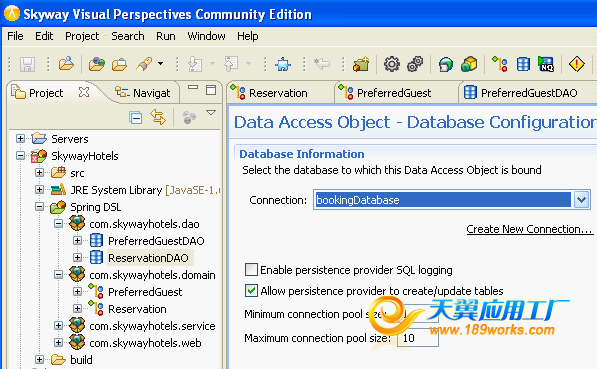The image size is (597, 369).
Task: Click the yellow diamond warning toolbar icon
Action: [x=576, y=64]
